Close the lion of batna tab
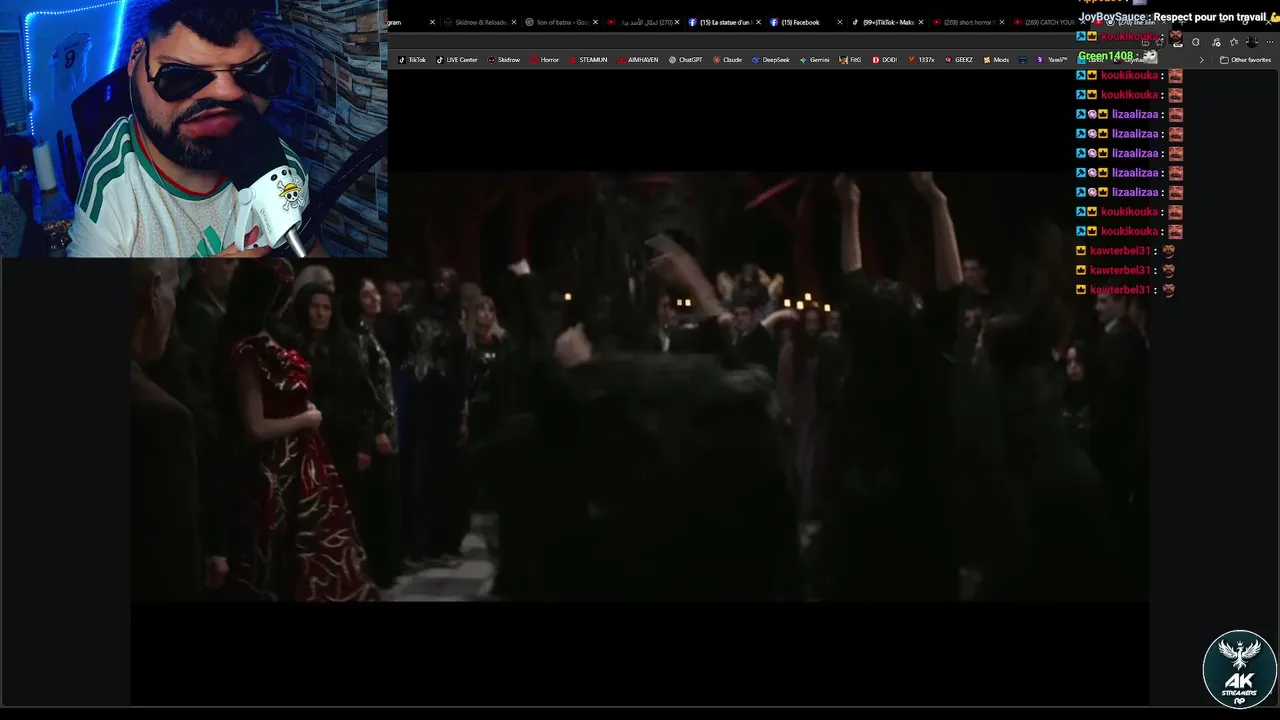This screenshot has height=720, width=1280. pos(595,22)
